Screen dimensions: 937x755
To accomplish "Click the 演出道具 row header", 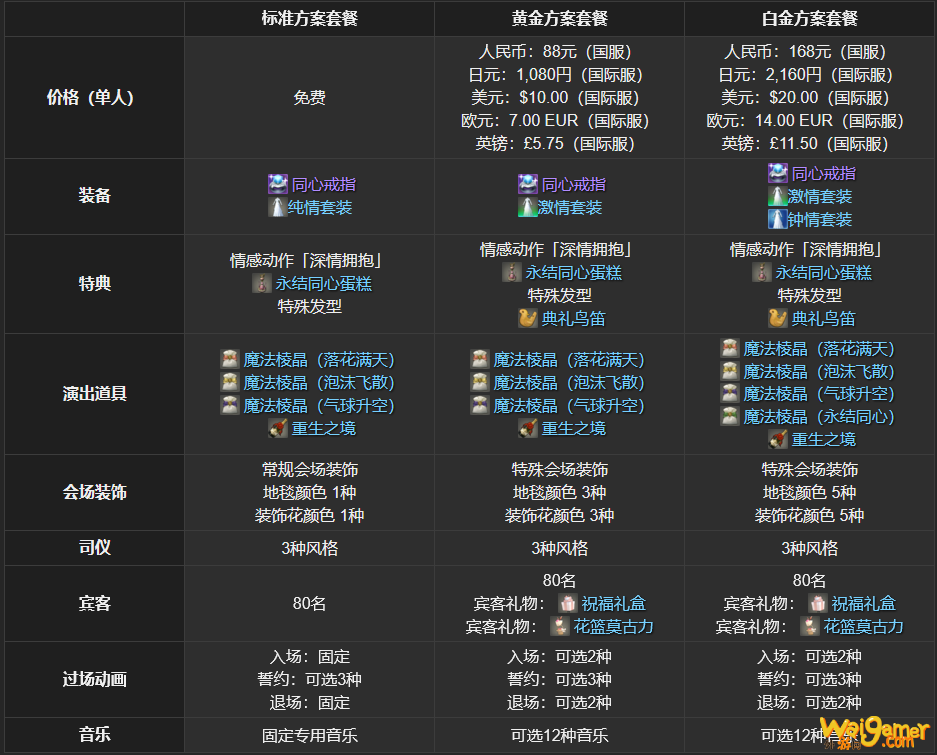I will 94,393.
